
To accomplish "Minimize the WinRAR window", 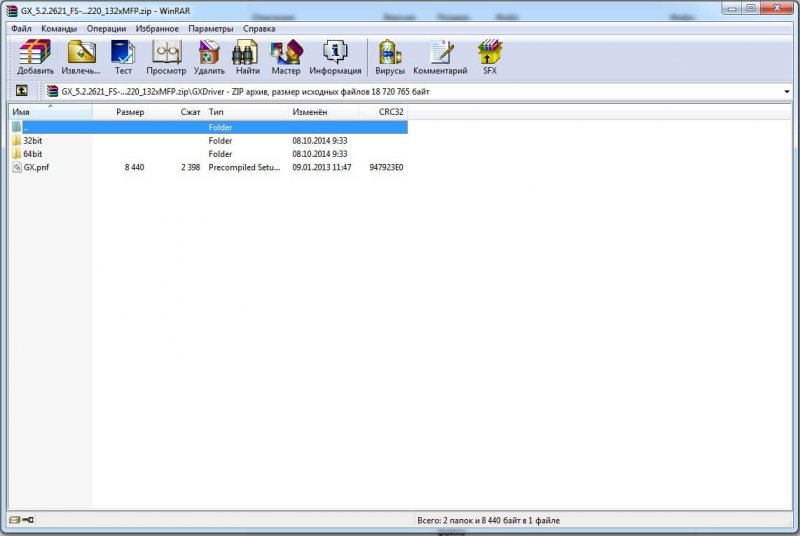I will [x=732, y=8].
